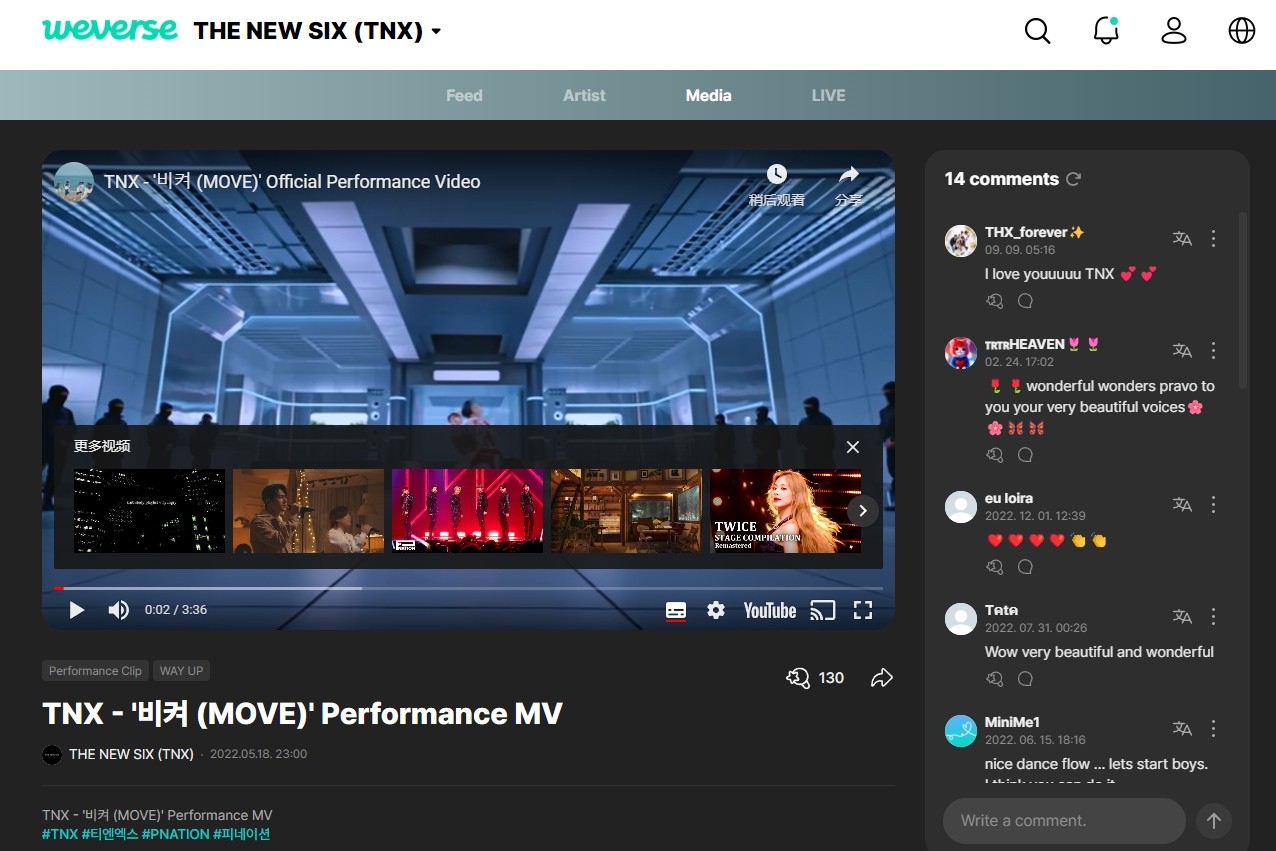Viewport: 1276px width, 851px height.
Task: Cheer eu loira's comment
Action: pos(995,567)
